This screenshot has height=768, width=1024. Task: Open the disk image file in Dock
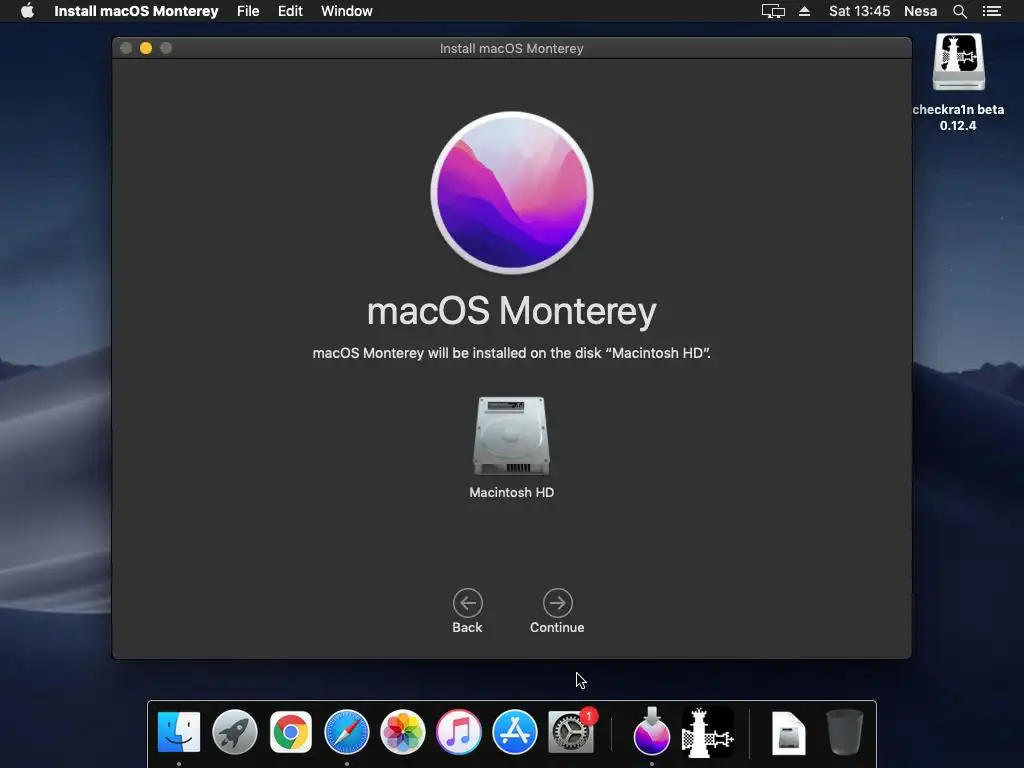click(788, 733)
